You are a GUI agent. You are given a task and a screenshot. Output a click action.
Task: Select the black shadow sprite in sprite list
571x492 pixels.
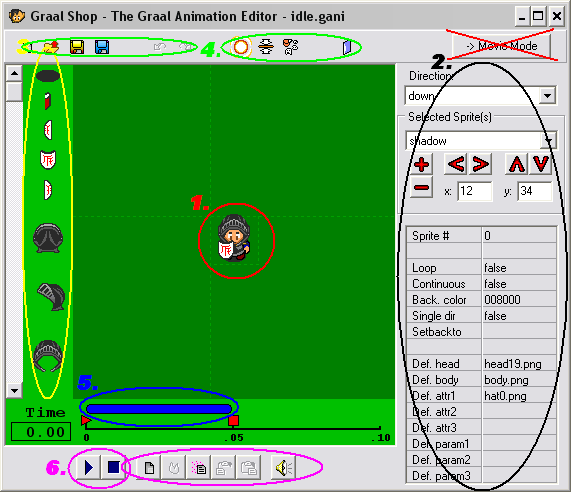click(x=48, y=76)
